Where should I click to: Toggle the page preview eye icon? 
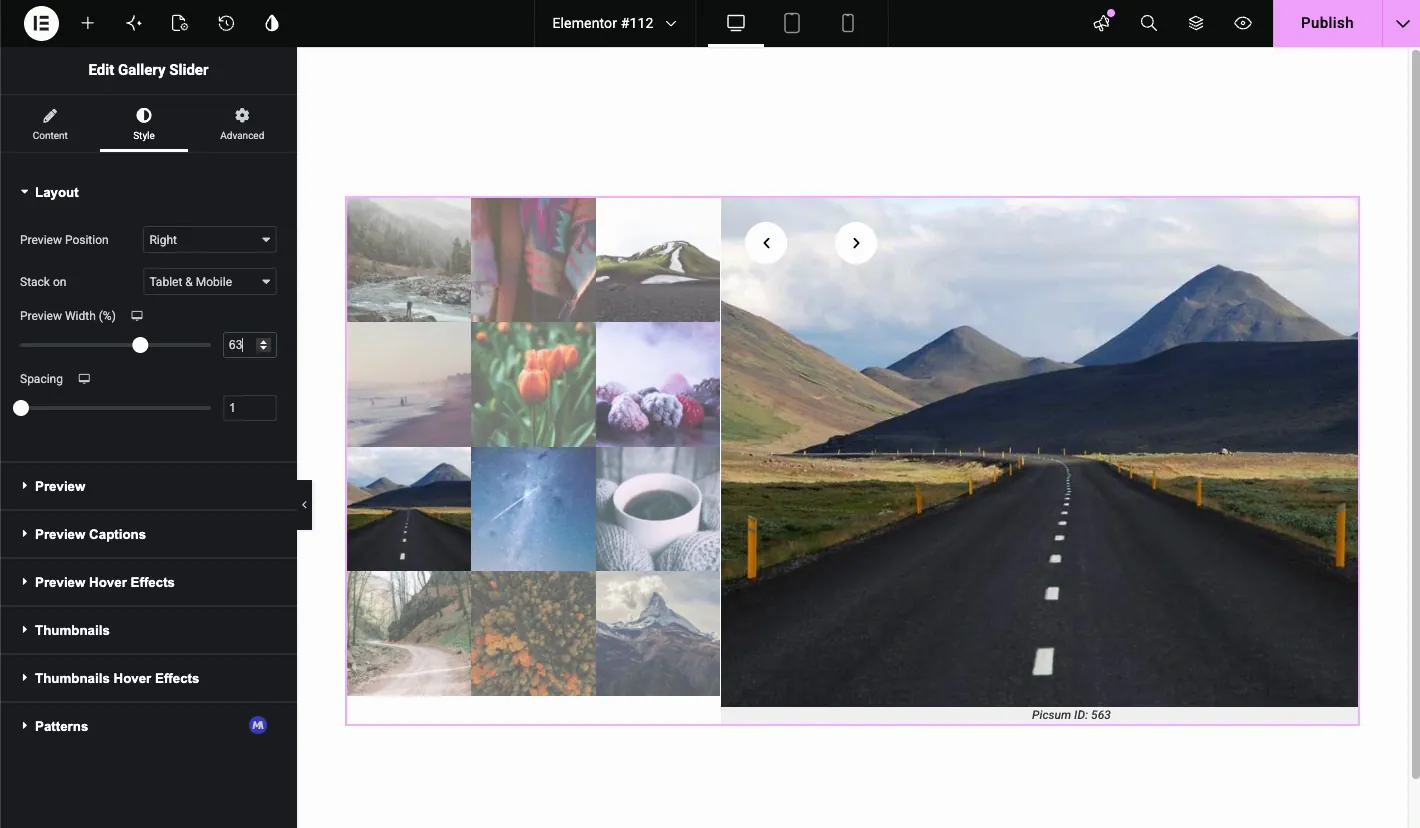click(x=1243, y=23)
